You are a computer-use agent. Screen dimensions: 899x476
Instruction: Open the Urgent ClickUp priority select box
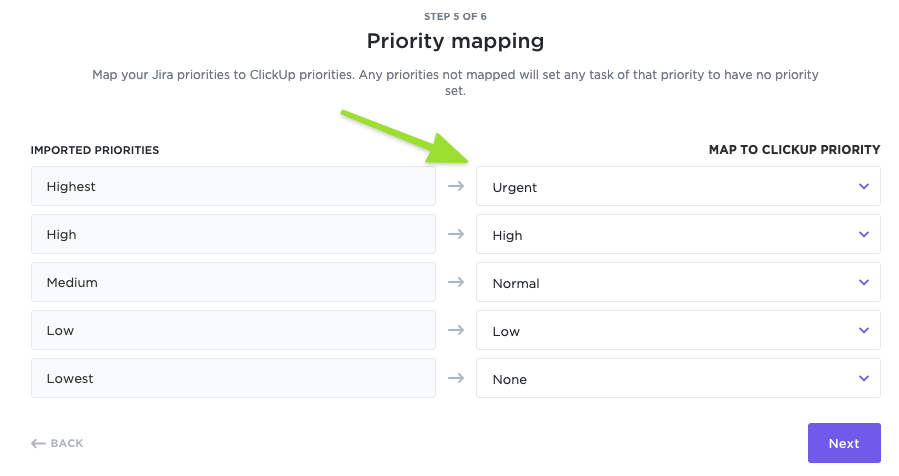660,186
